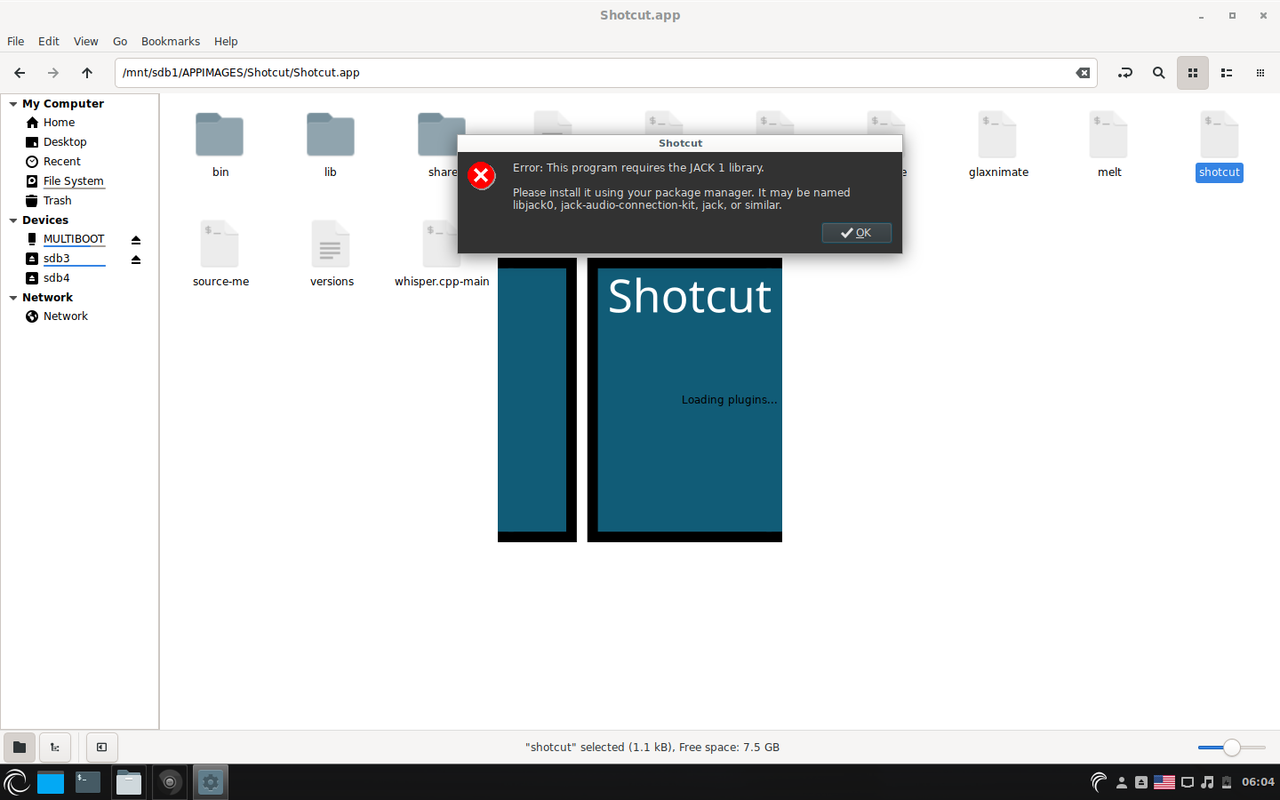Switch to icon grid view
The height and width of the screenshot is (800, 1280).
point(1192,73)
